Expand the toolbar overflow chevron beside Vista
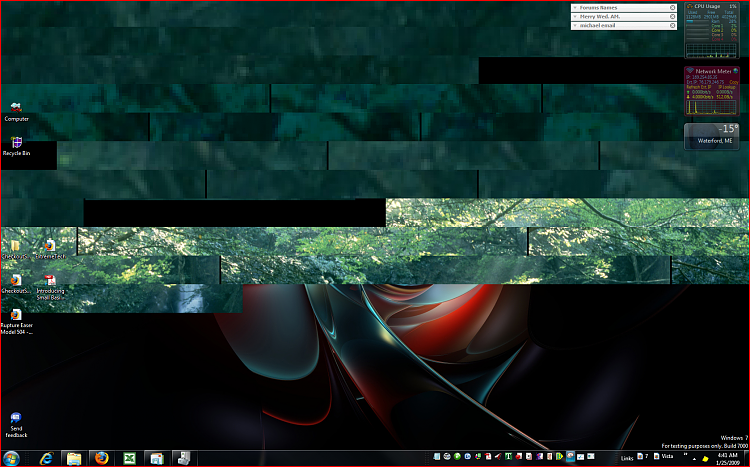This screenshot has width=750, height=467. (x=685, y=455)
